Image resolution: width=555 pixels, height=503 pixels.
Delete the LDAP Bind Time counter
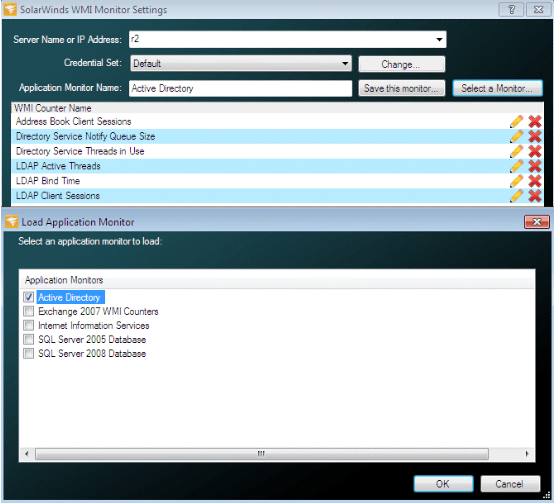534,181
